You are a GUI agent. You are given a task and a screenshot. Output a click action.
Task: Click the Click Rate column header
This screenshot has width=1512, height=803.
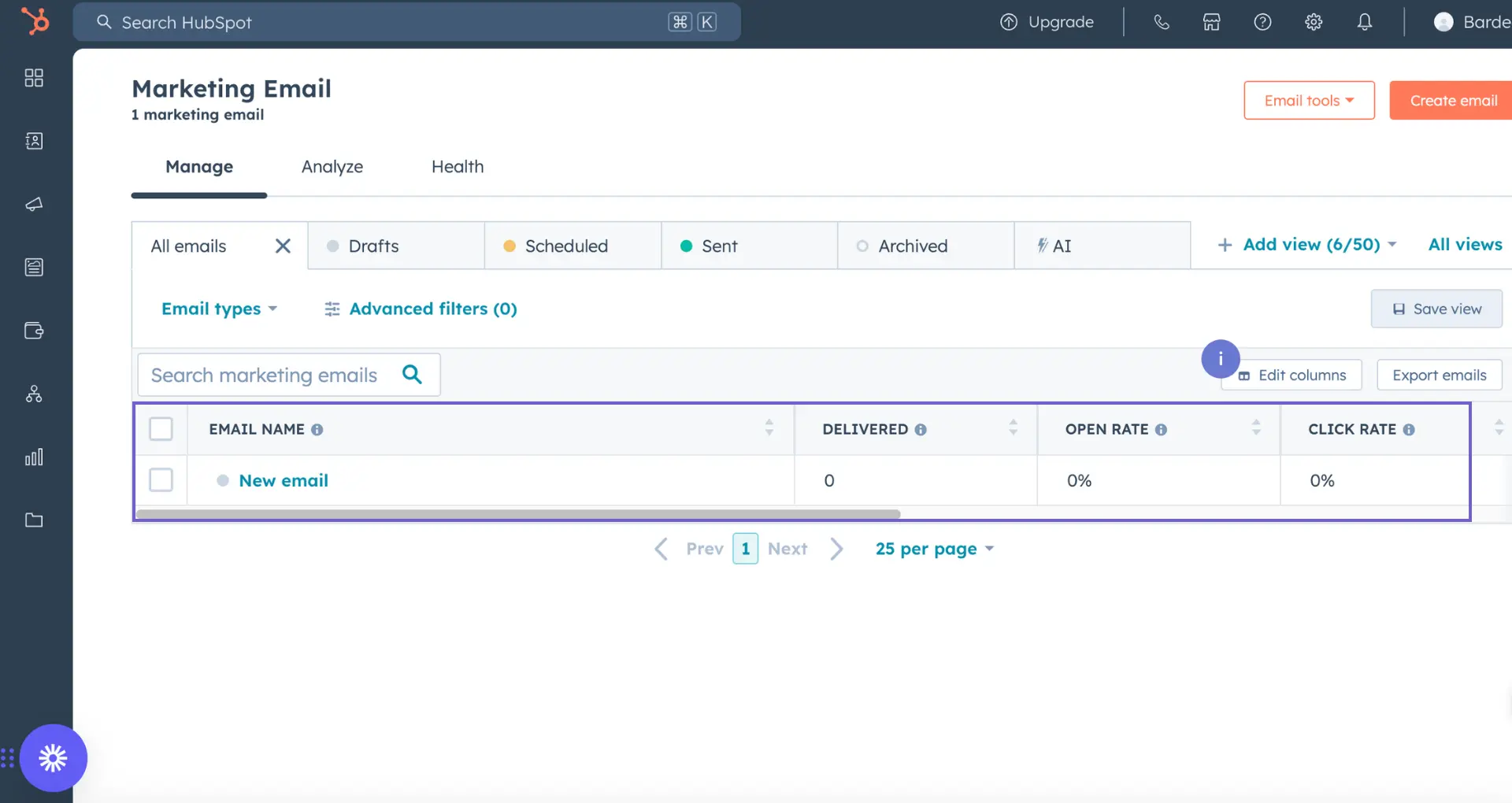(x=1352, y=429)
